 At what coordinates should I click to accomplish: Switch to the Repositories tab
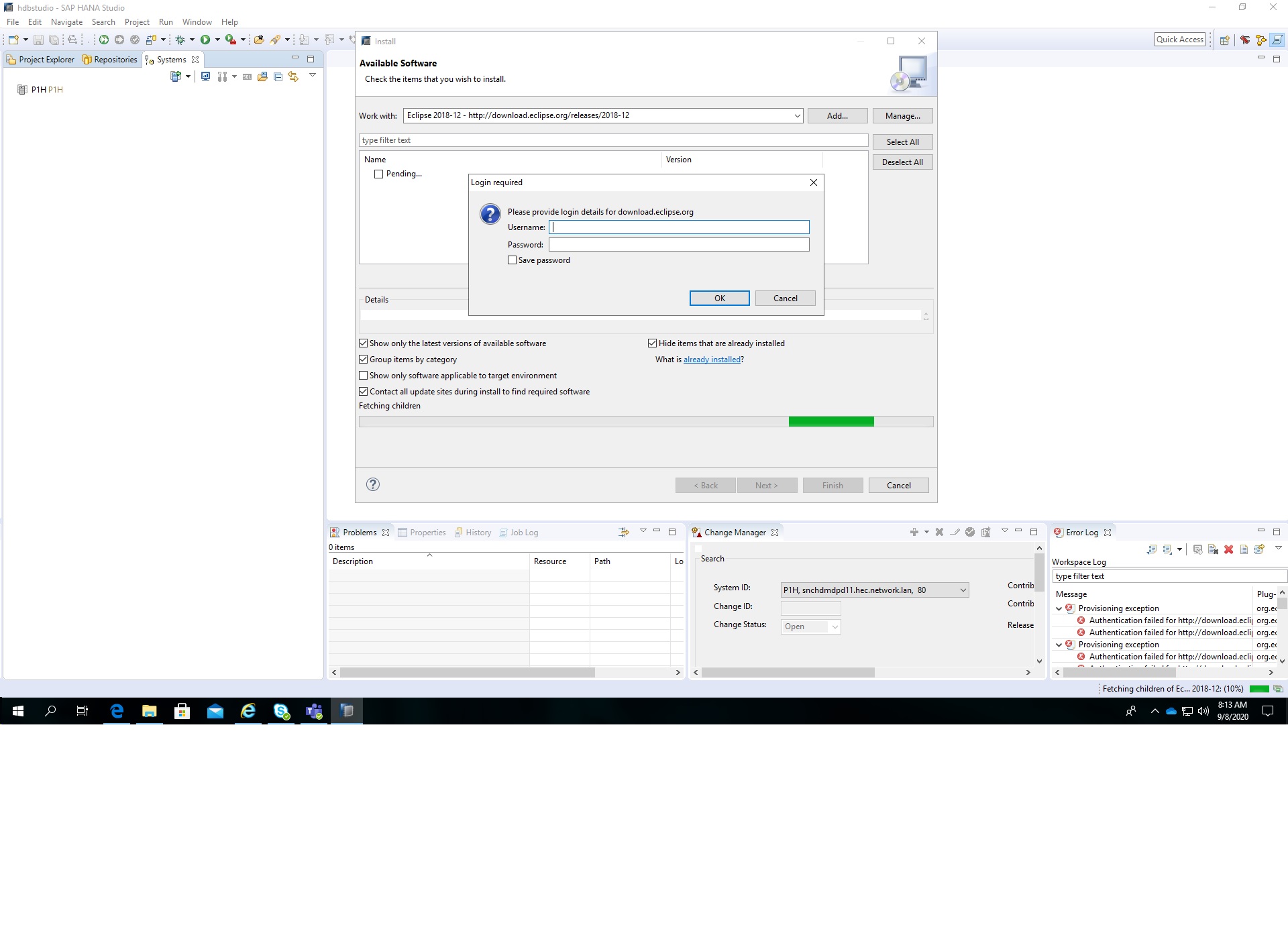pyautogui.click(x=109, y=60)
